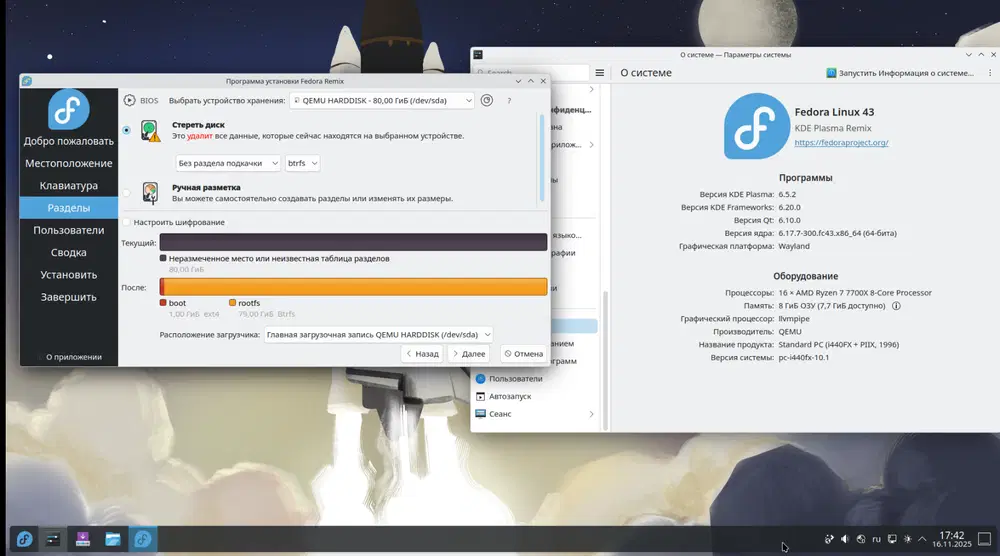The image size is (1000, 556).
Task: Click the display configuration tray icon
Action: point(892,539)
